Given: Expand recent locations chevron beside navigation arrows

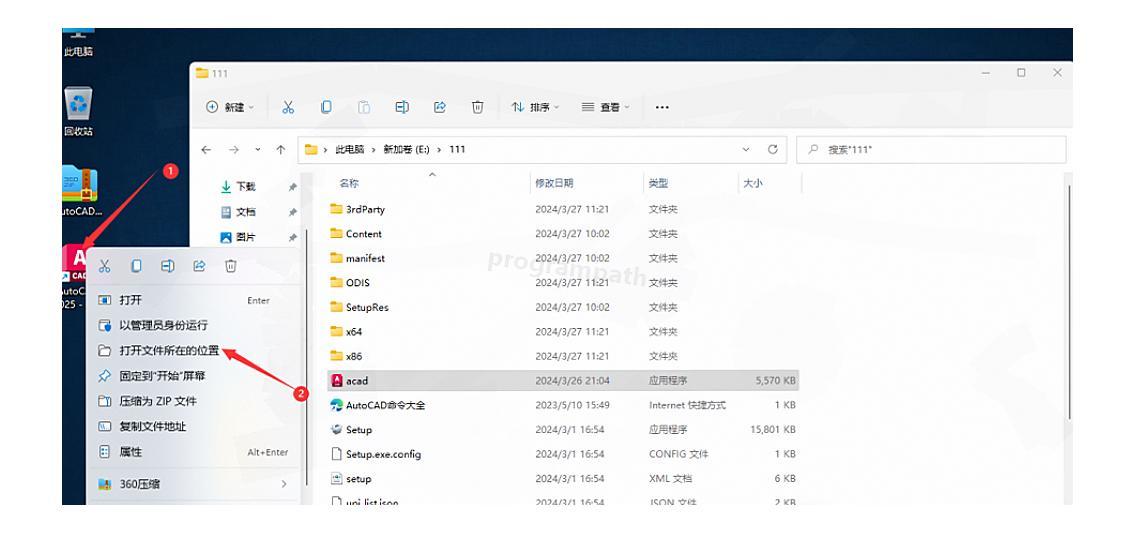Looking at the screenshot, I should click(x=258, y=149).
